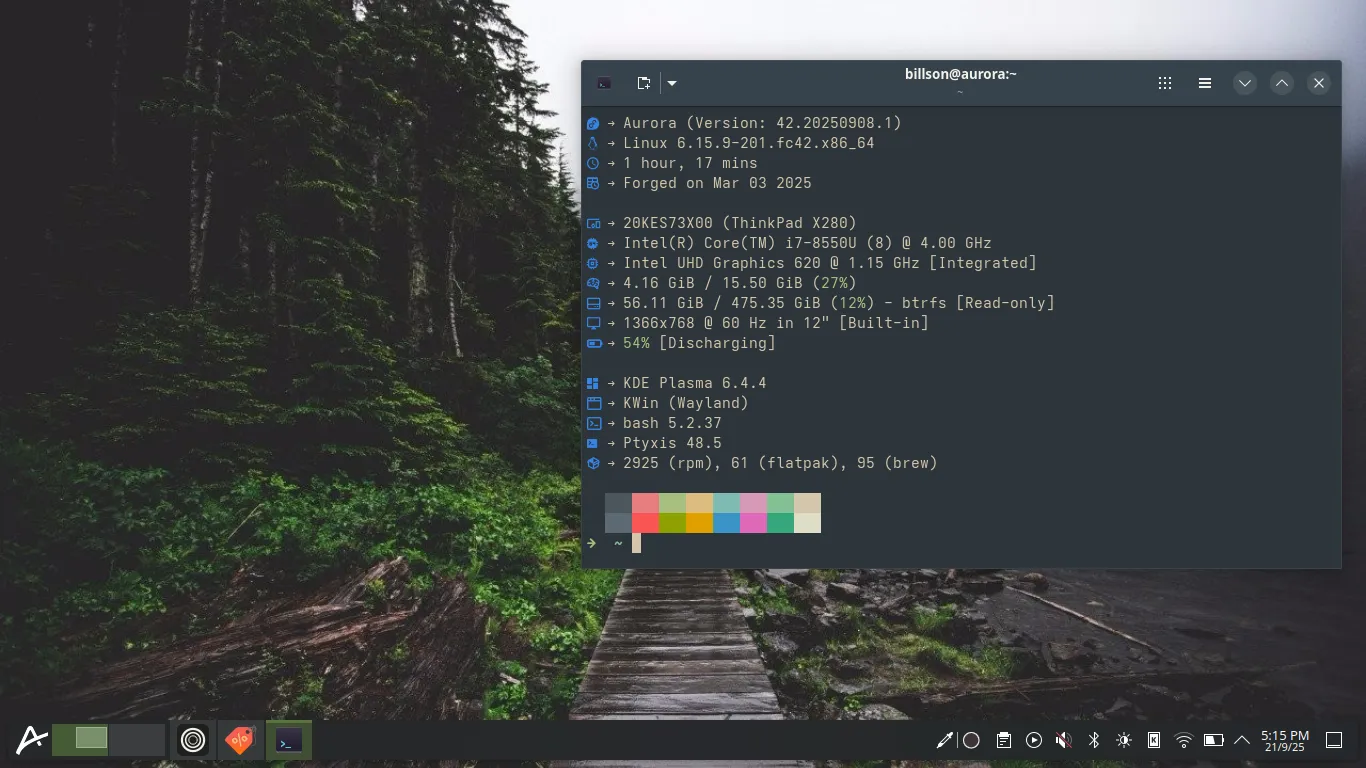The image size is (1366, 768).
Task: Click the Linux 6.15.9 kernel line
Action: 749,143
